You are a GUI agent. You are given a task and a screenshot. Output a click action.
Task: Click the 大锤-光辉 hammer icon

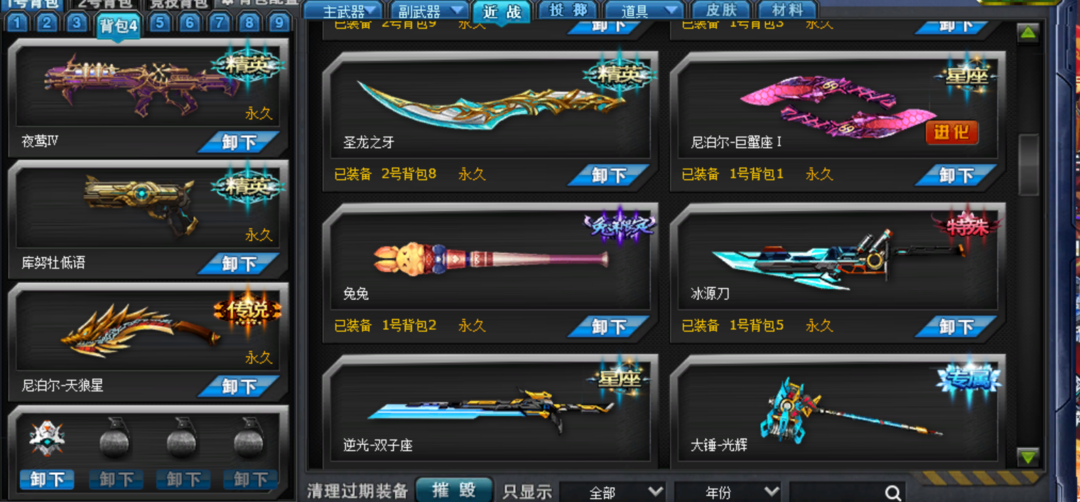[x=851, y=410]
